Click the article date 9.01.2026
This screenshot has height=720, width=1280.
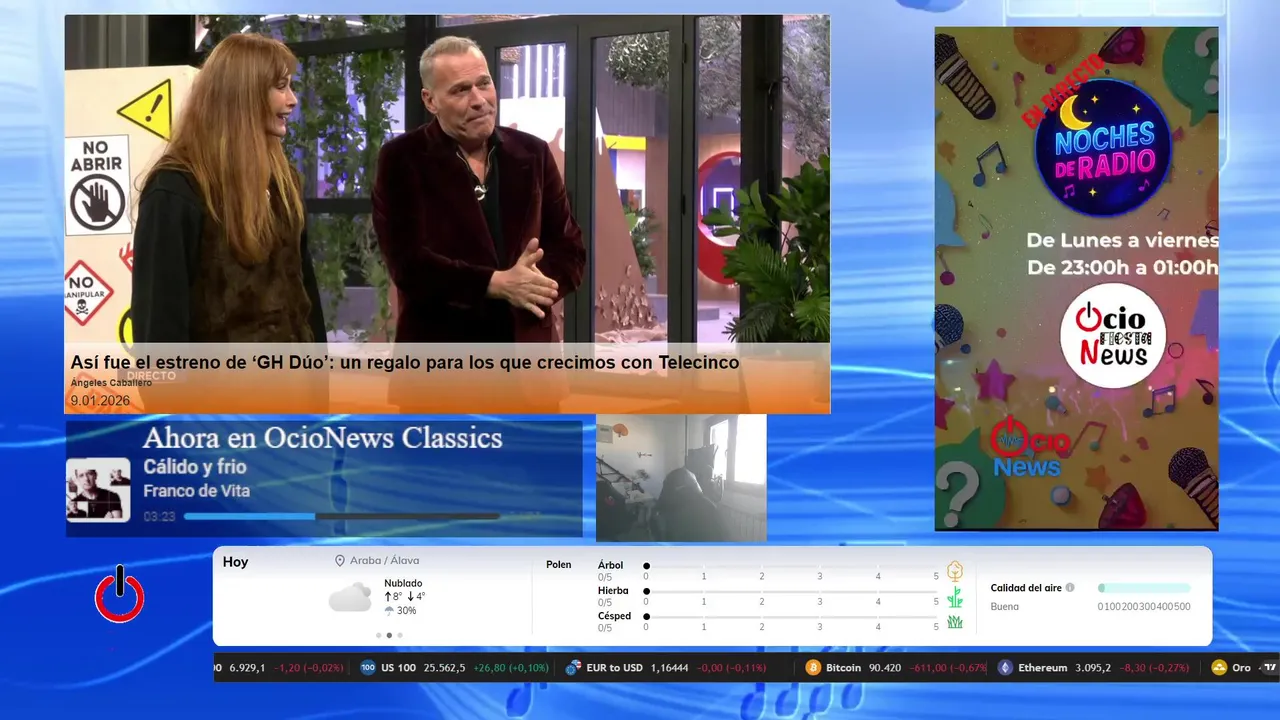(x=100, y=400)
